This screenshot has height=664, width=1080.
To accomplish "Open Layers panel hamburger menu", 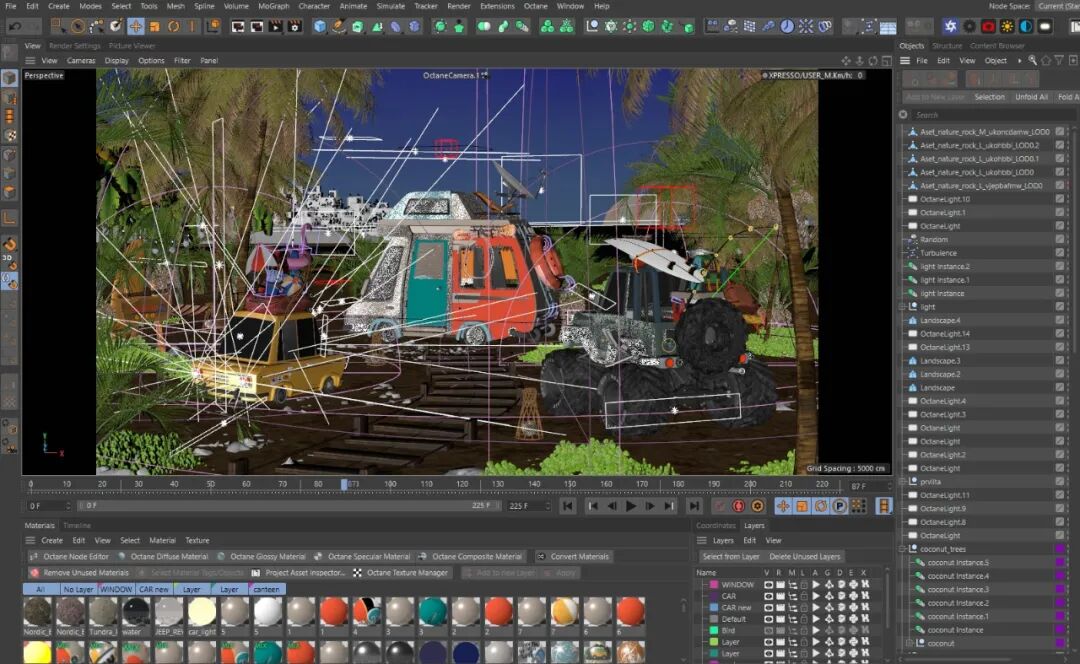I will [x=702, y=541].
